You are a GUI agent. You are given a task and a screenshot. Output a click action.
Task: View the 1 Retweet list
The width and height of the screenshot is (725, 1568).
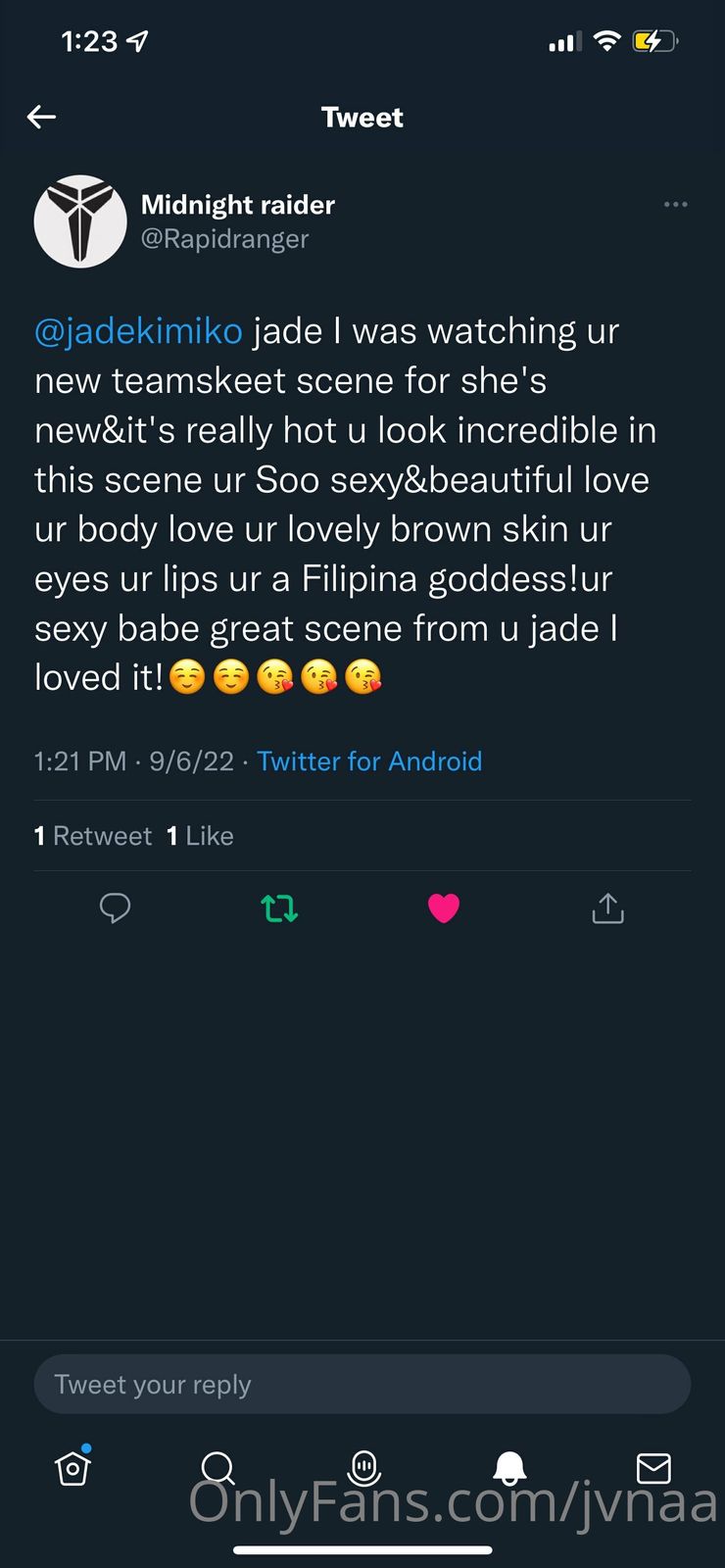coord(93,836)
